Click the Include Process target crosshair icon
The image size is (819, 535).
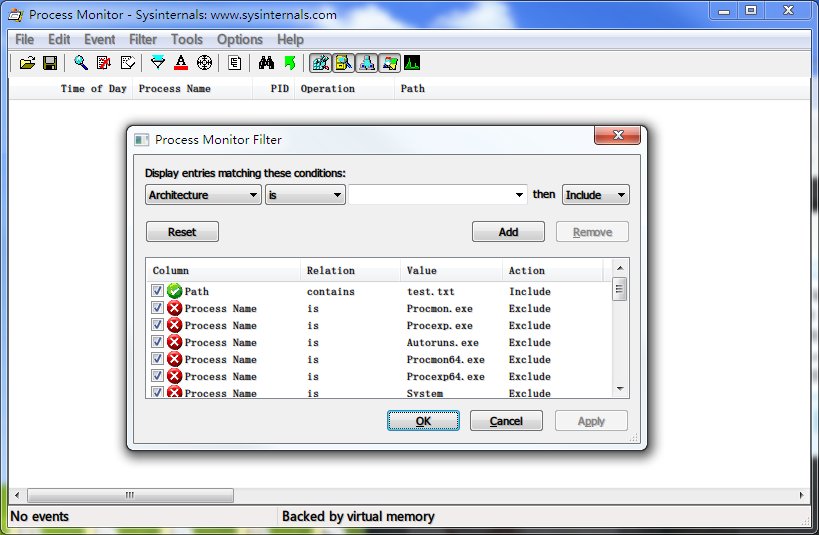(x=204, y=63)
